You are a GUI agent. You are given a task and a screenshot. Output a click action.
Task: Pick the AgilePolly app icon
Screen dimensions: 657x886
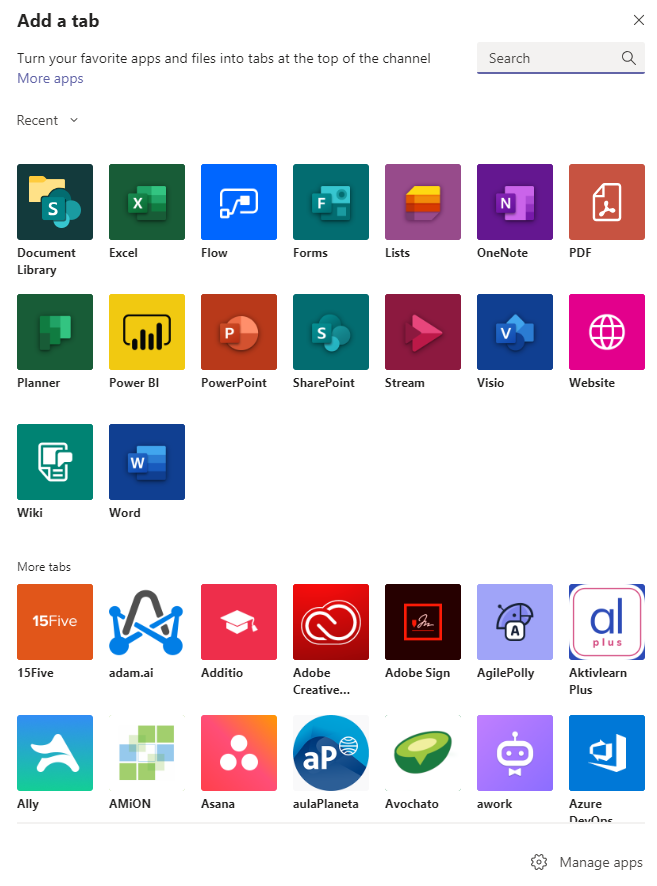[x=515, y=622]
